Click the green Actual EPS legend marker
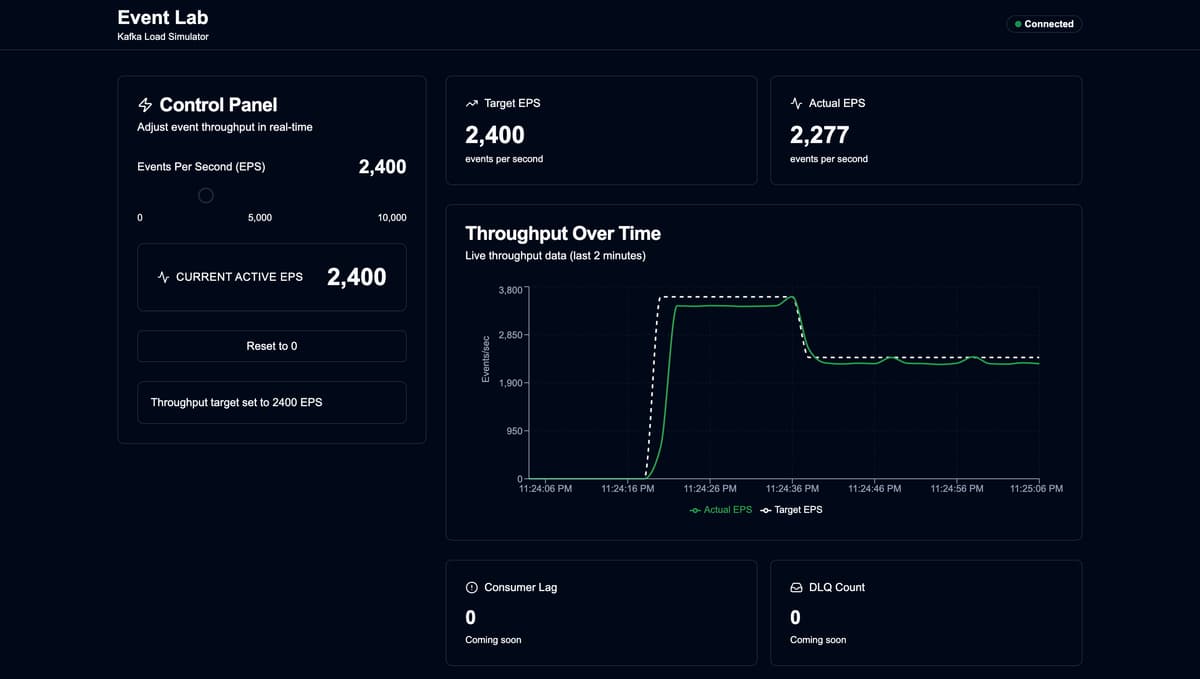1200x679 pixels. (694, 509)
